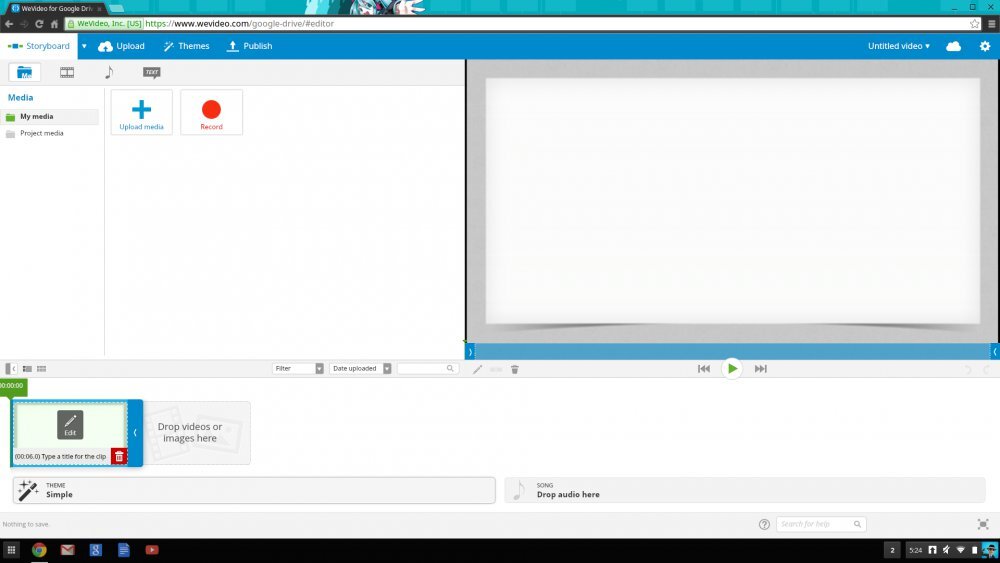Open Google Search from the shelf
The width and height of the screenshot is (1000, 563).
point(96,550)
